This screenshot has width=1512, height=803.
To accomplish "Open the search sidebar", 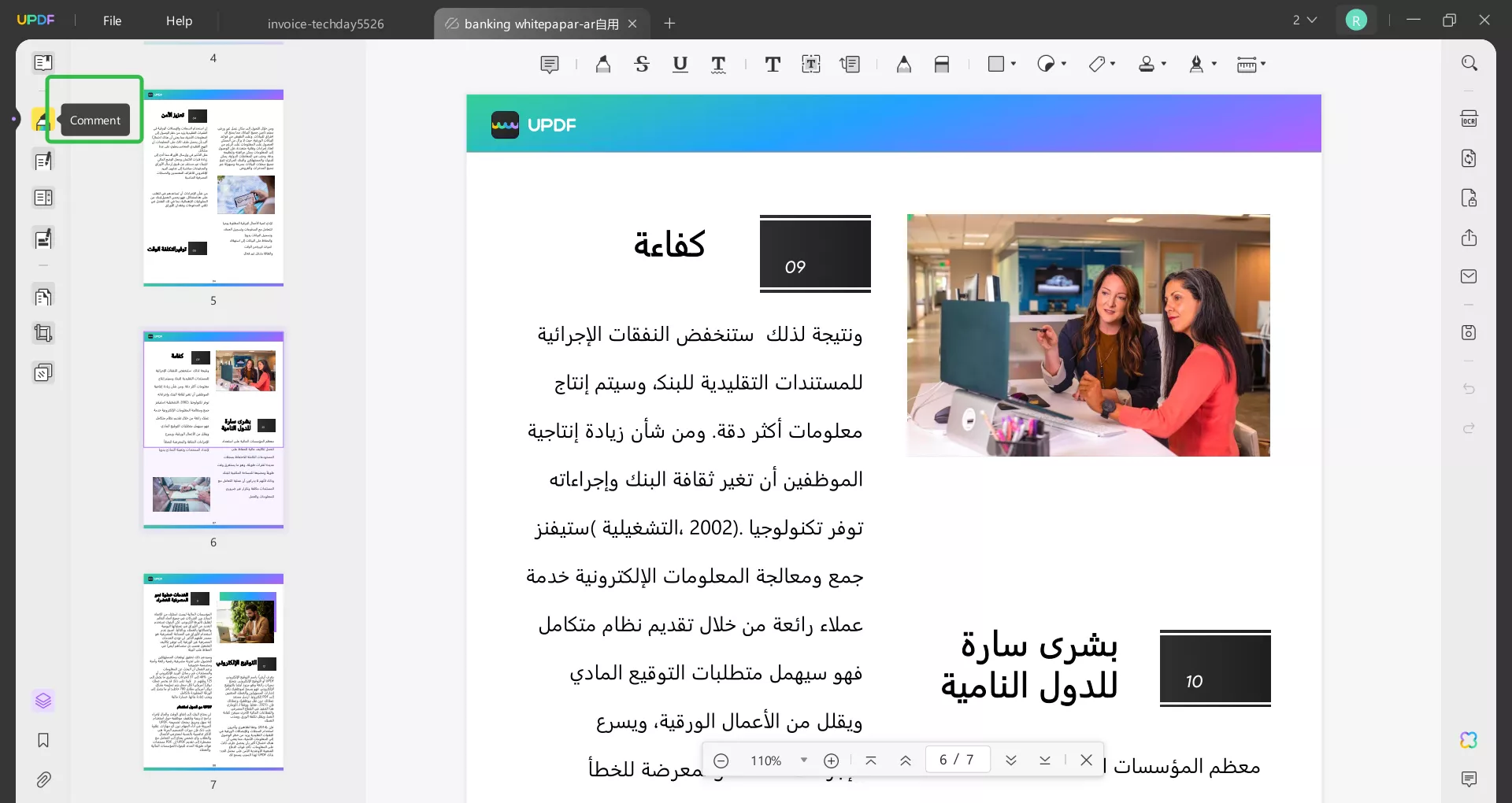I will click(x=1469, y=63).
